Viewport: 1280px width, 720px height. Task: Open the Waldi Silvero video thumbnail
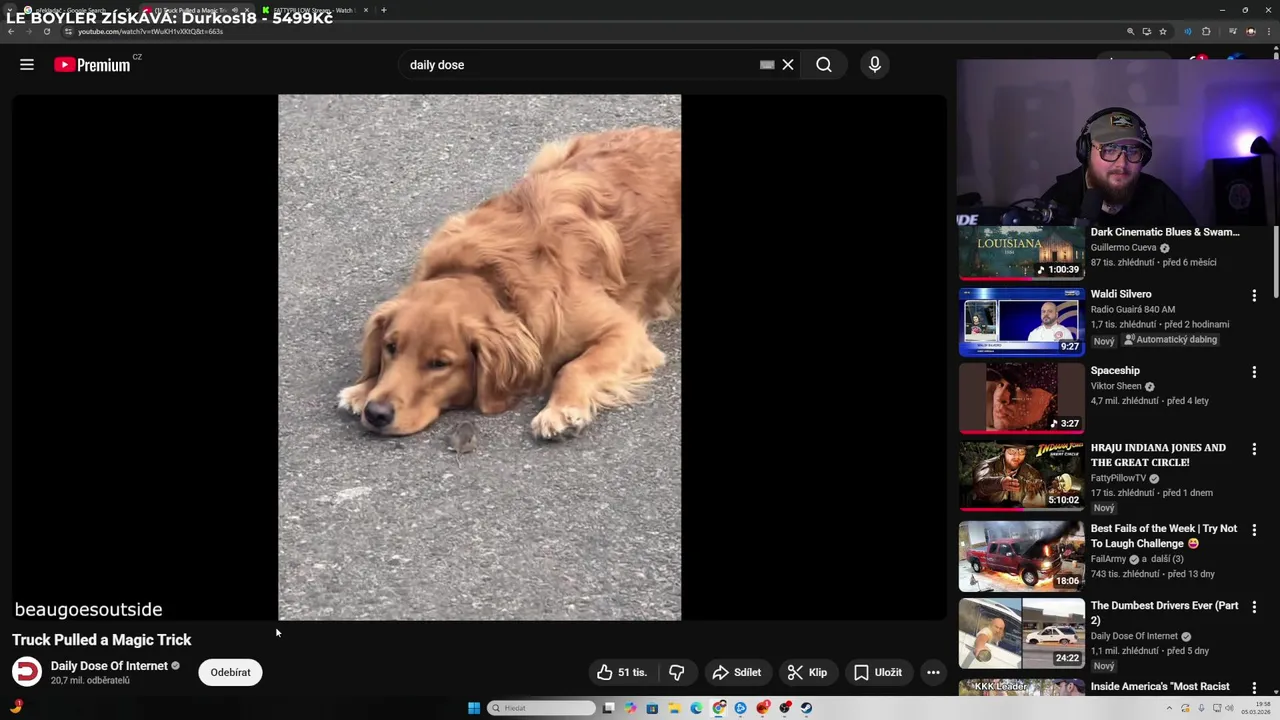click(x=1021, y=322)
